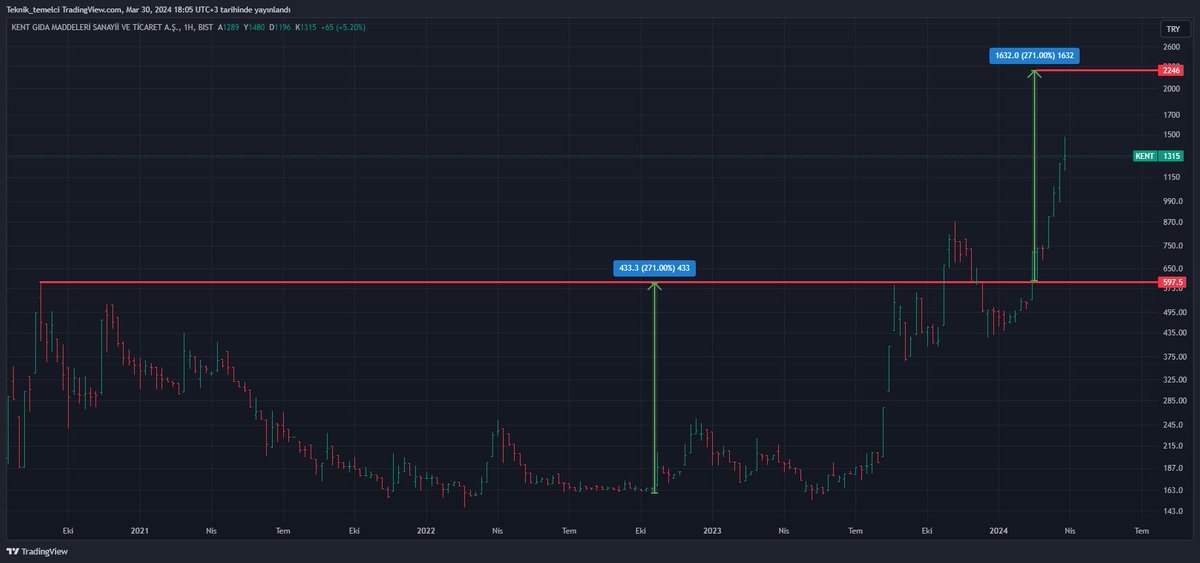Click the KENT symbol tag on price axis
The image size is (1200, 563).
point(1144,156)
